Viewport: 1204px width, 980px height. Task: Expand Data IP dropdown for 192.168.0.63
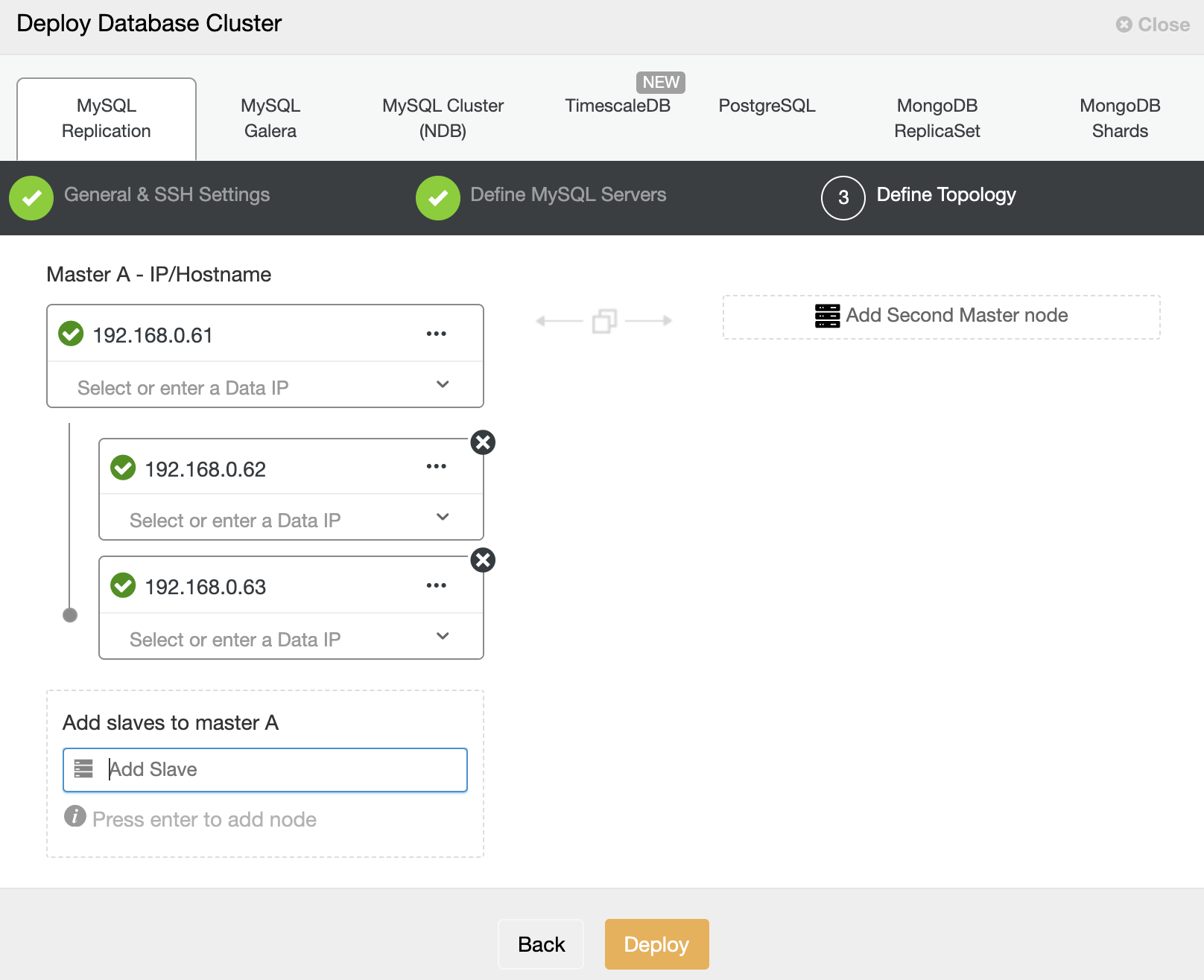point(443,637)
